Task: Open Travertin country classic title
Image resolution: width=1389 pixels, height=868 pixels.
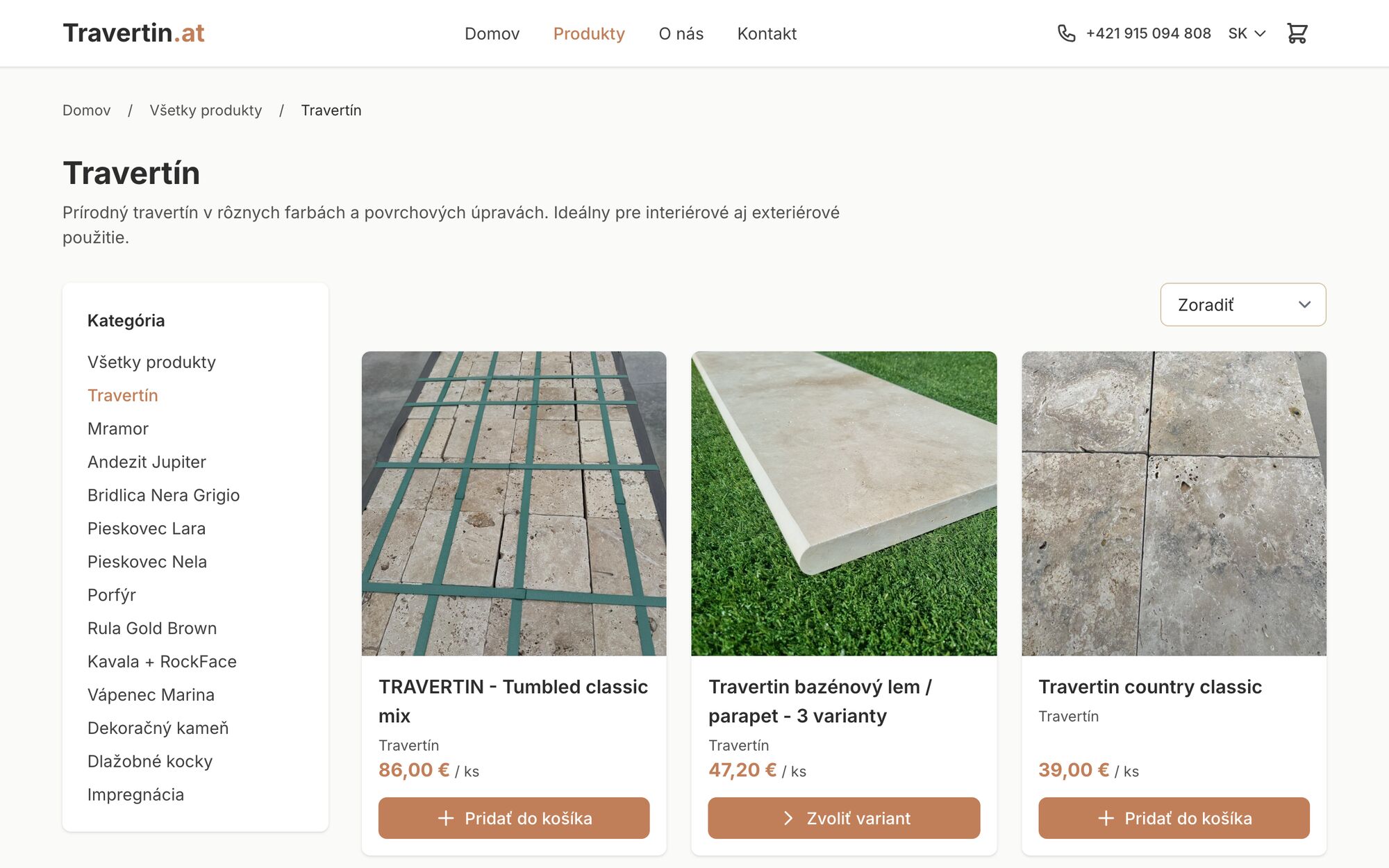Action: [1150, 687]
